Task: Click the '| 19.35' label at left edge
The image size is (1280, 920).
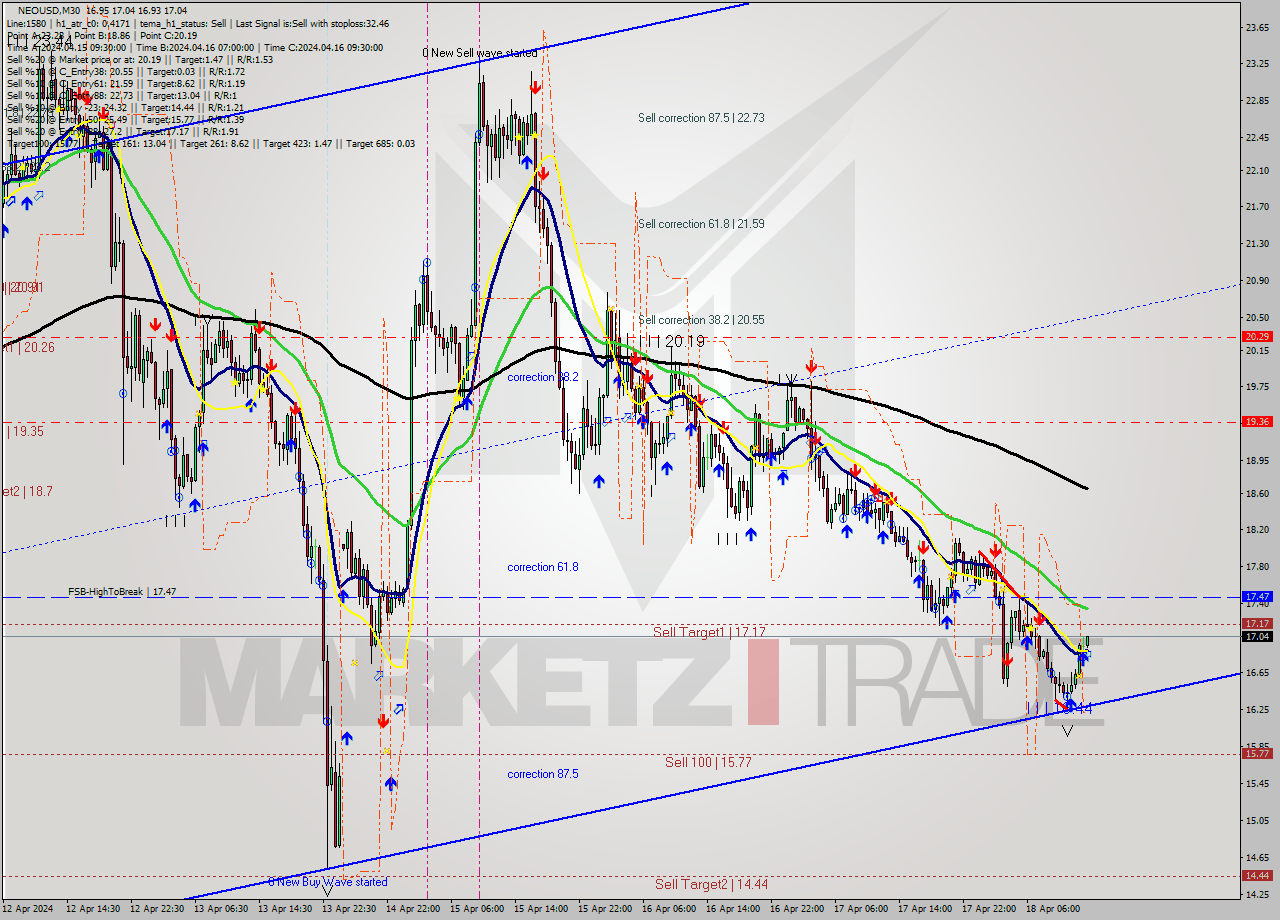Action: tap(24, 432)
